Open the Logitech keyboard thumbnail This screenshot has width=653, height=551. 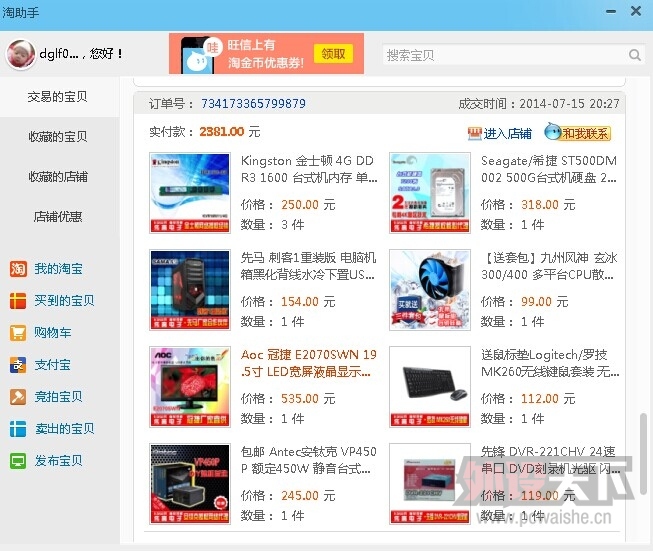(430, 386)
